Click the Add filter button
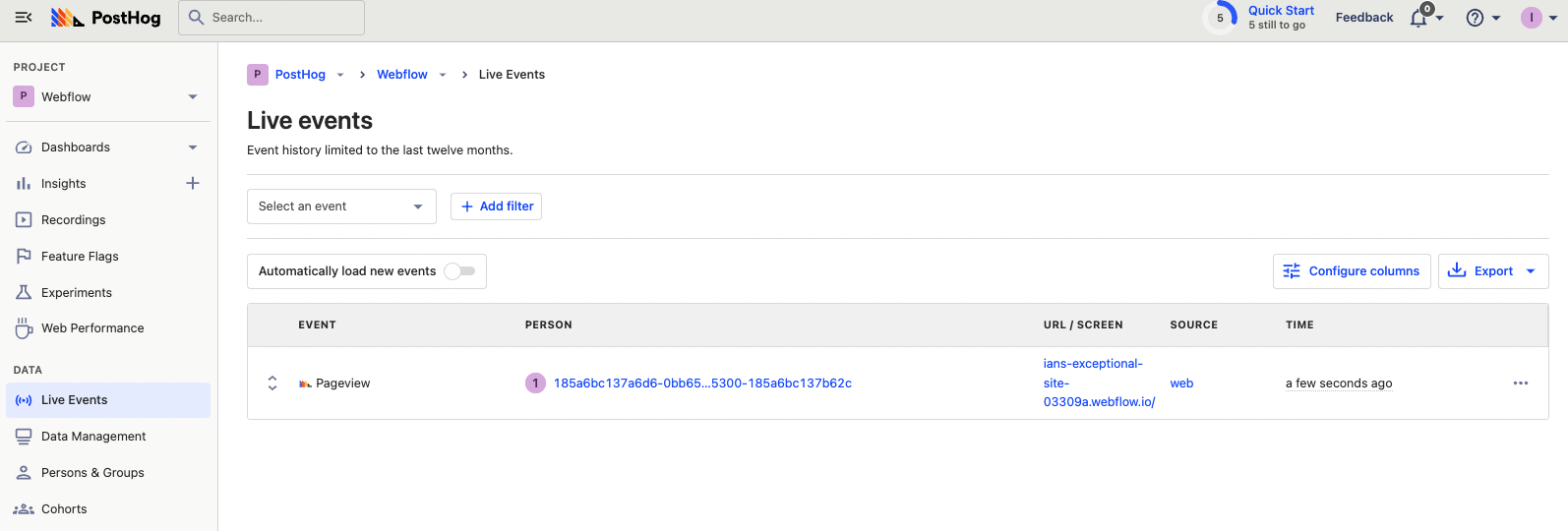 click(x=496, y=206)
